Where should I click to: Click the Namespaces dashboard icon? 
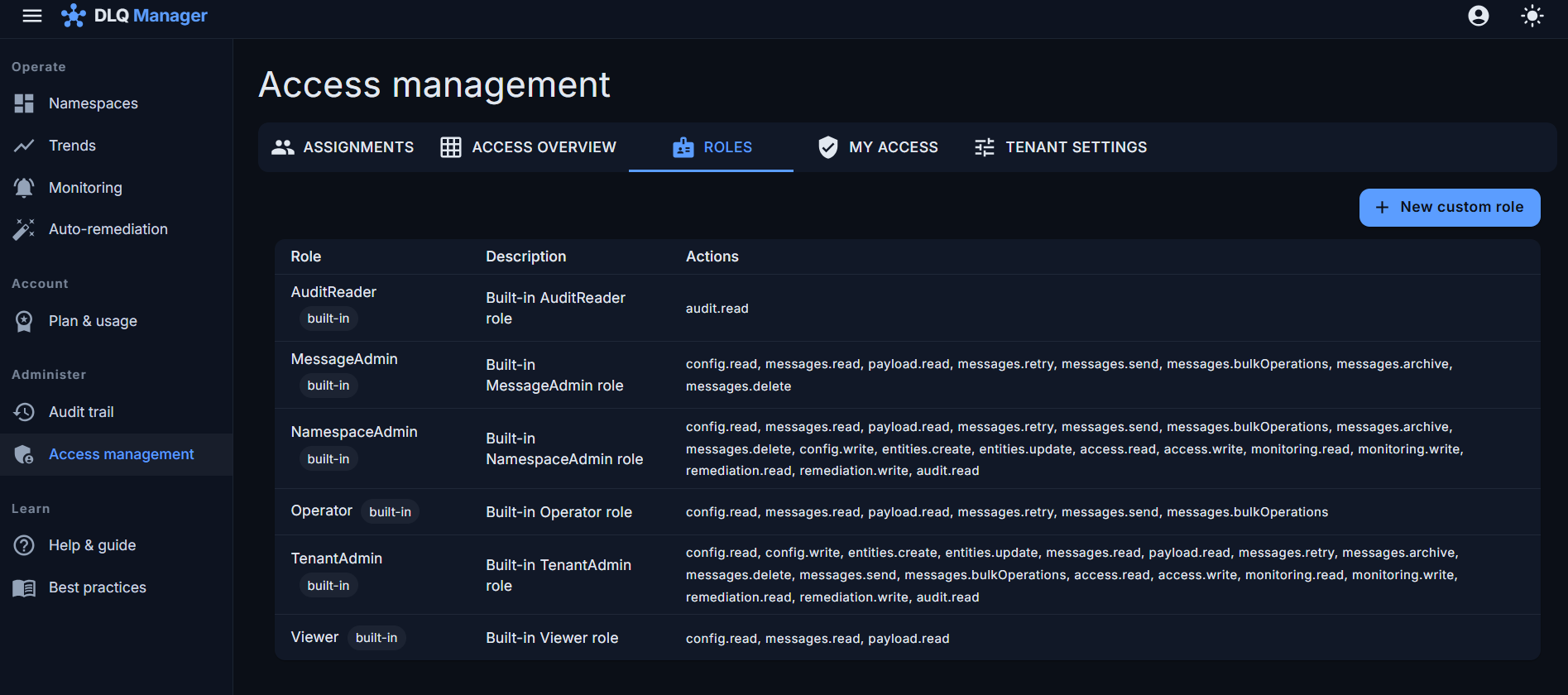pos(24,103)
